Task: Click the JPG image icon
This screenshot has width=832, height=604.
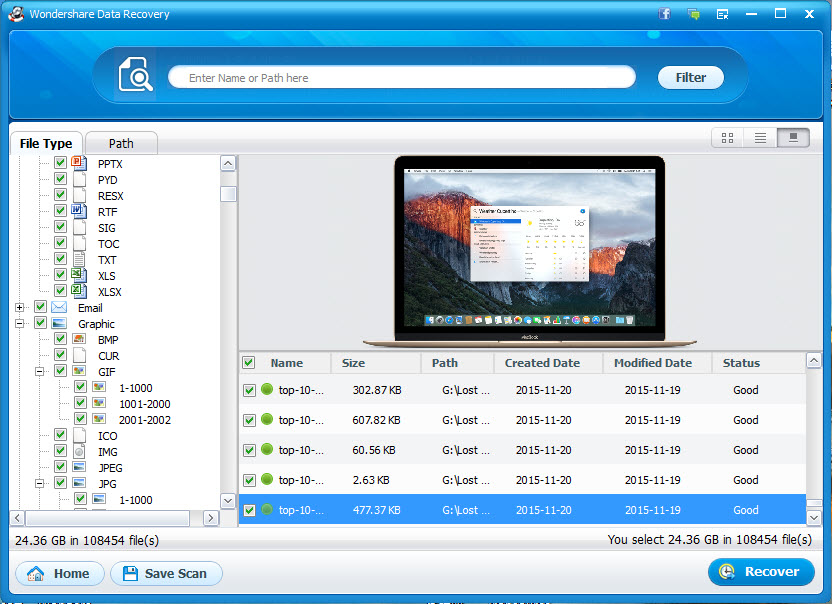Action: (79, 482)
